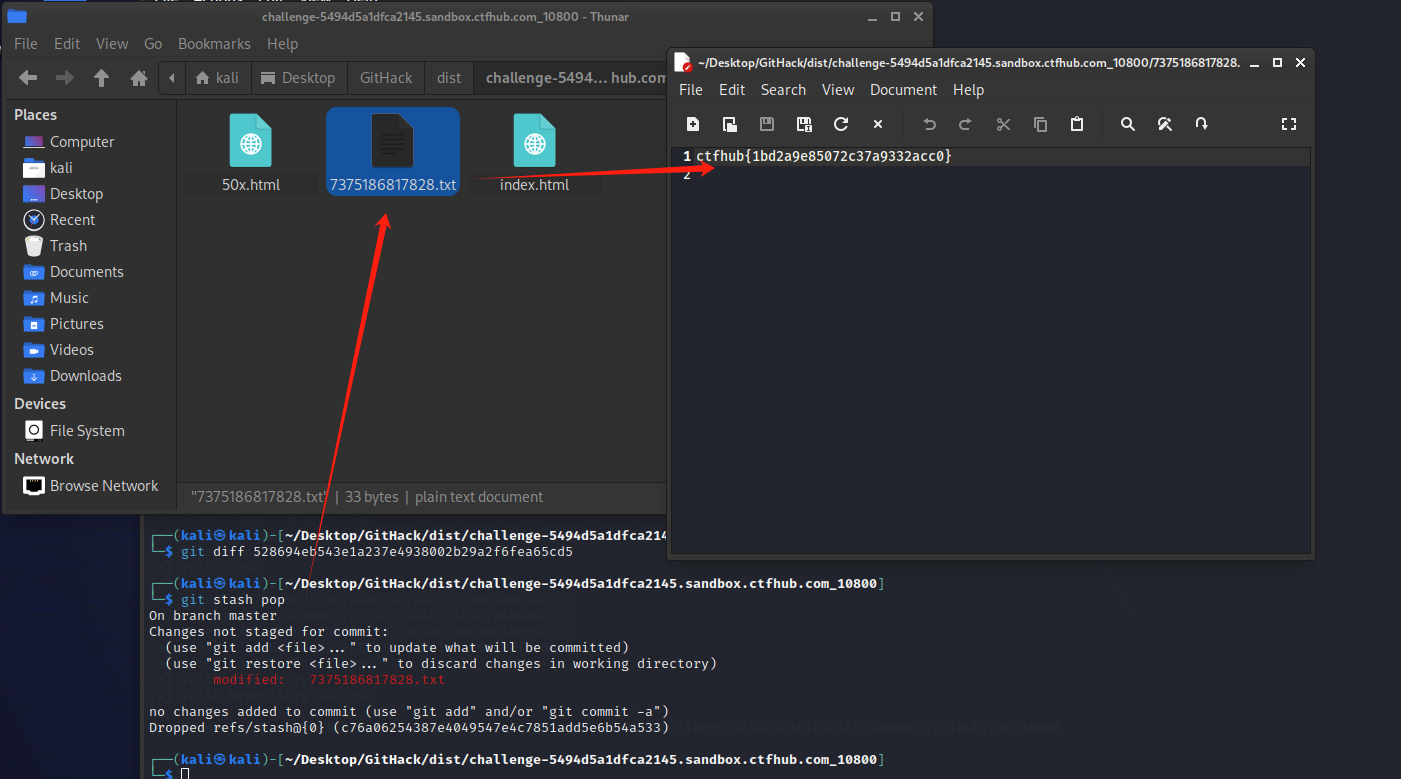Click Thunar status bar file info
Screen dimensions: 1401x779
(x=367, y=497)
